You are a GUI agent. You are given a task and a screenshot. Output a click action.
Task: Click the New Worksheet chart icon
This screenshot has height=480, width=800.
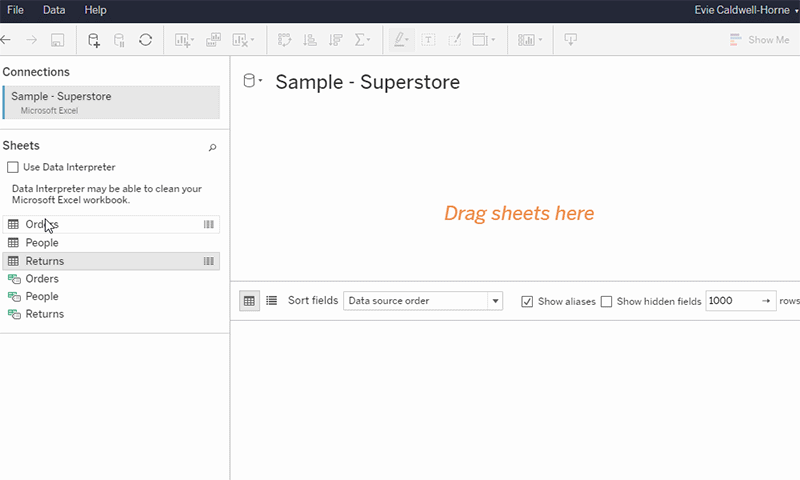(182, 40)
